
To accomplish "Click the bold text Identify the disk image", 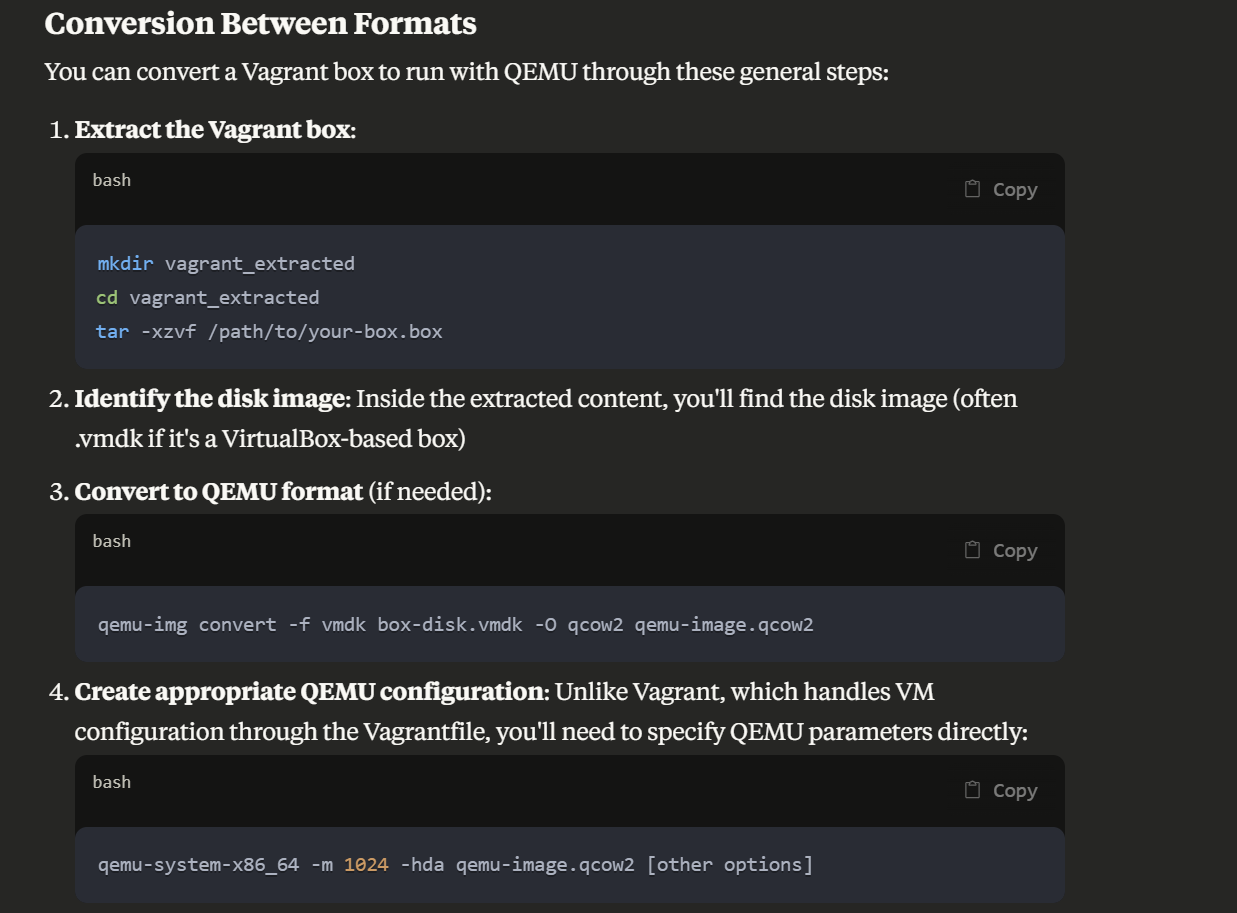I will [x=208, y=398].
